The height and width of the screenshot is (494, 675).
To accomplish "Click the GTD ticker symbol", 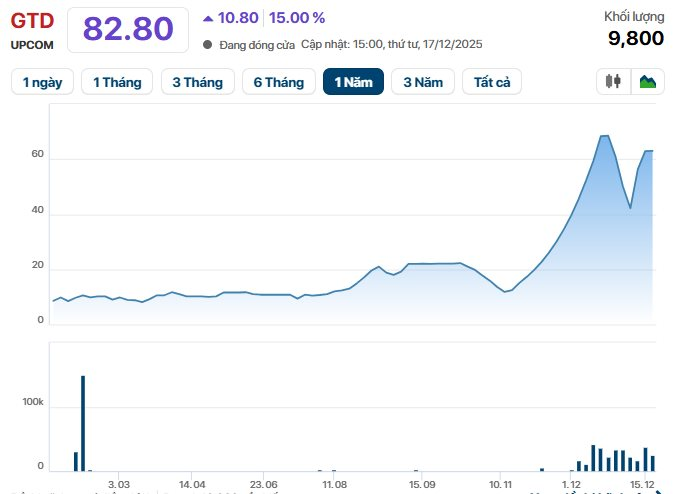I will [x=32, y=19].
